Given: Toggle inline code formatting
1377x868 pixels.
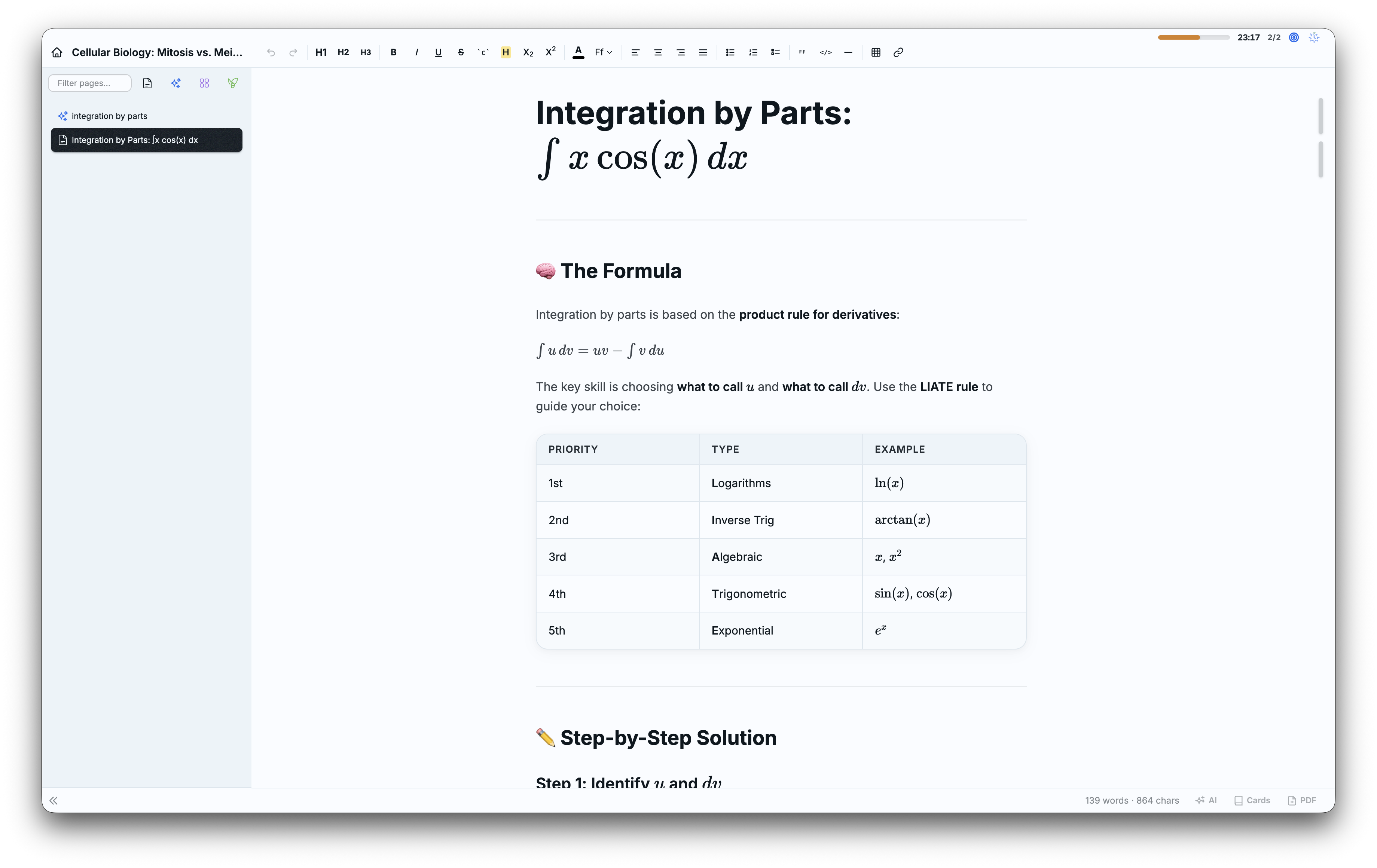Looking at the screenshot, I should (x=483, y=52).
